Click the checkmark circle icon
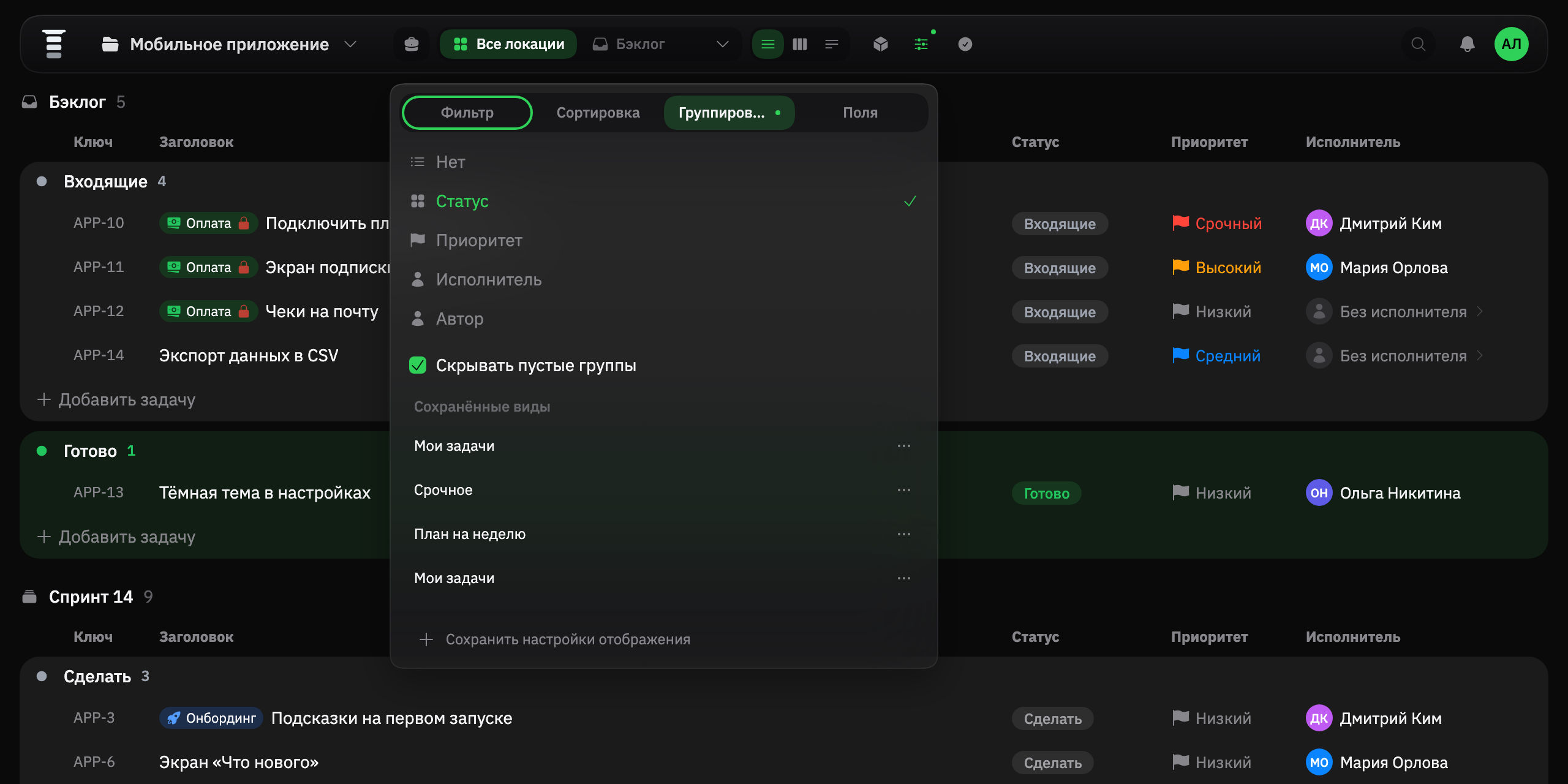This screenshot has width=1568, height=784. pos(965,44)
